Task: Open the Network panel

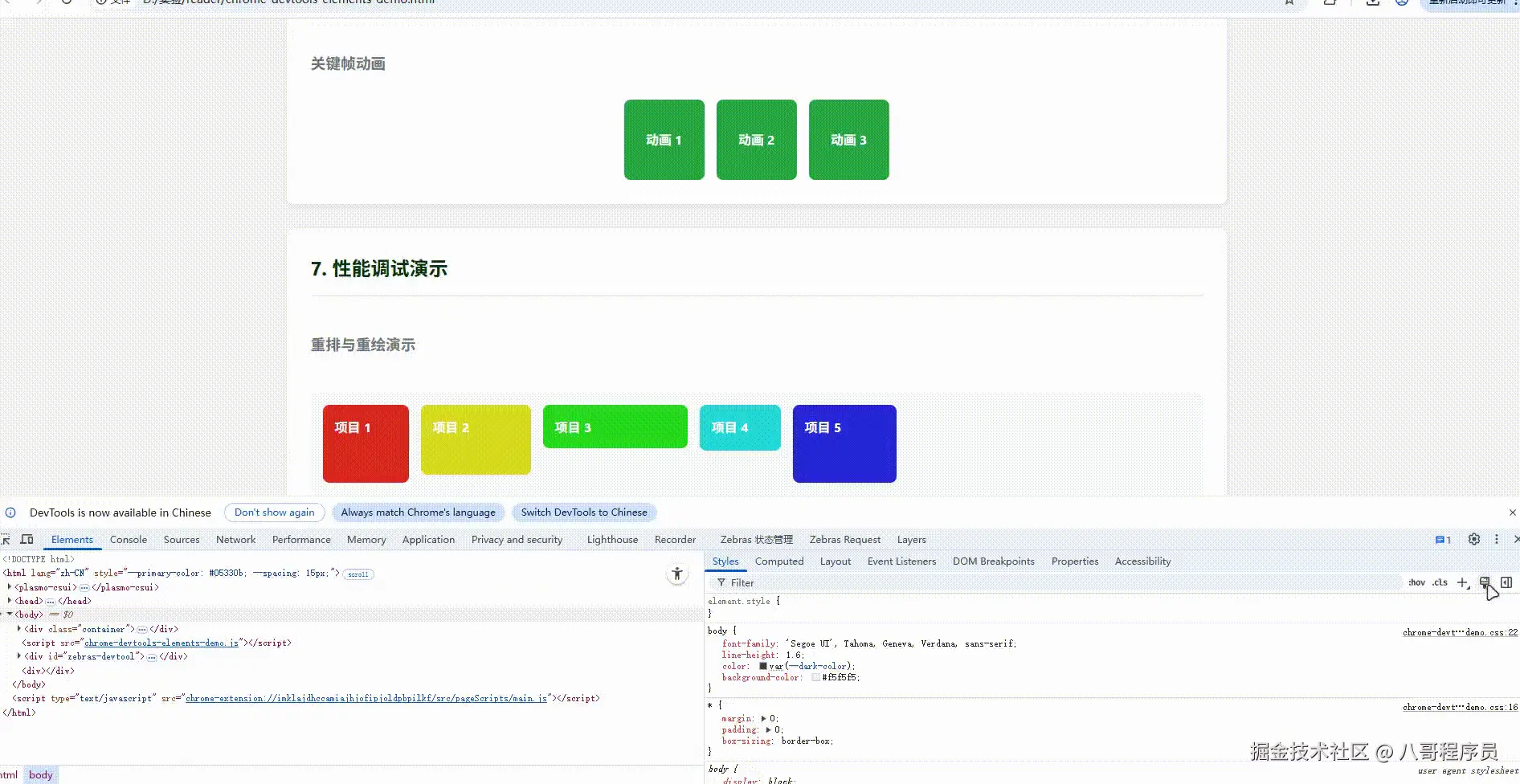Action: [235, 539]
